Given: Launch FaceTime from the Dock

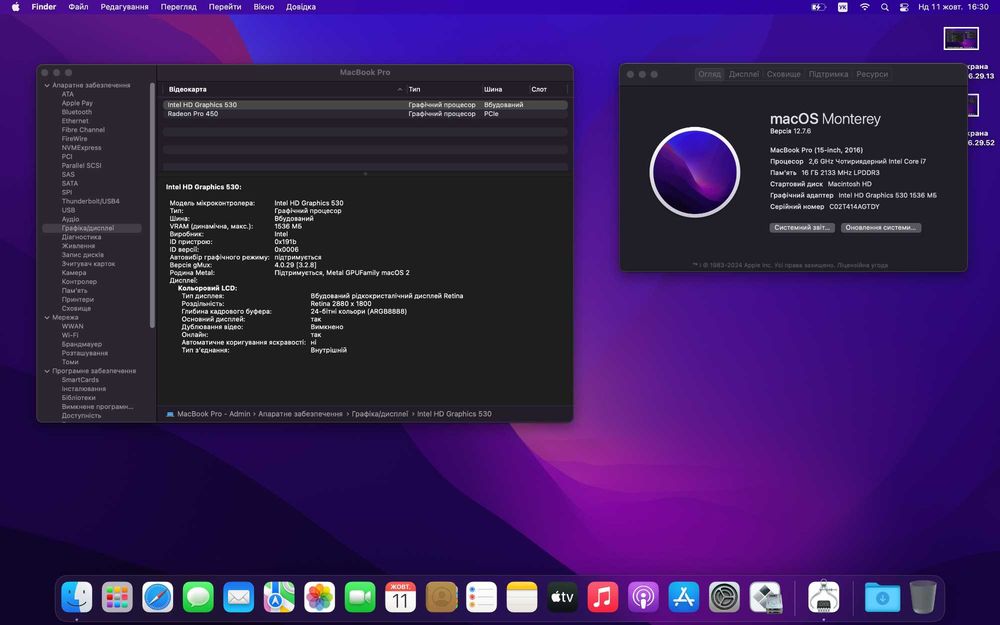Looking at the screenshot, I should coord(360,598).
